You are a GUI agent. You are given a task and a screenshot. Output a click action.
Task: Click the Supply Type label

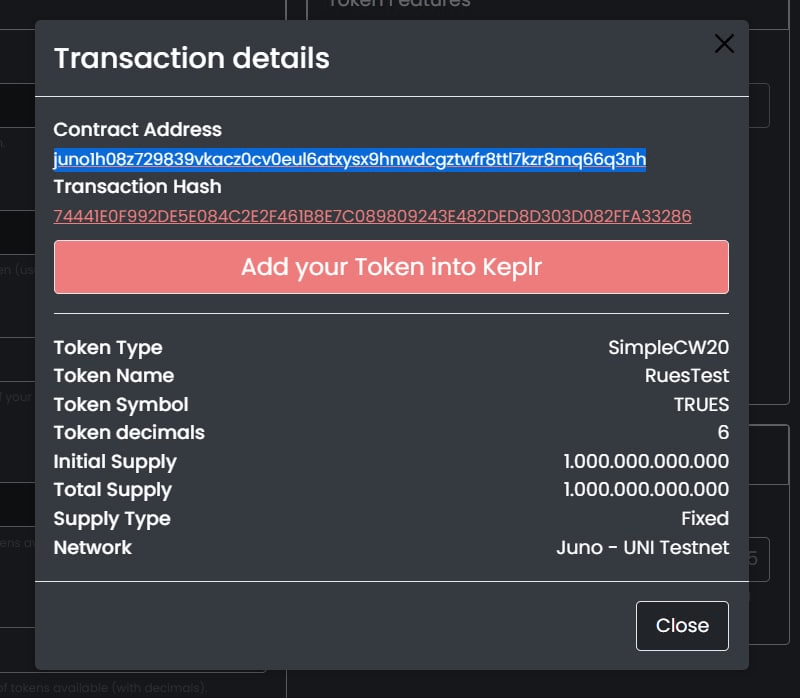point(112,518)
